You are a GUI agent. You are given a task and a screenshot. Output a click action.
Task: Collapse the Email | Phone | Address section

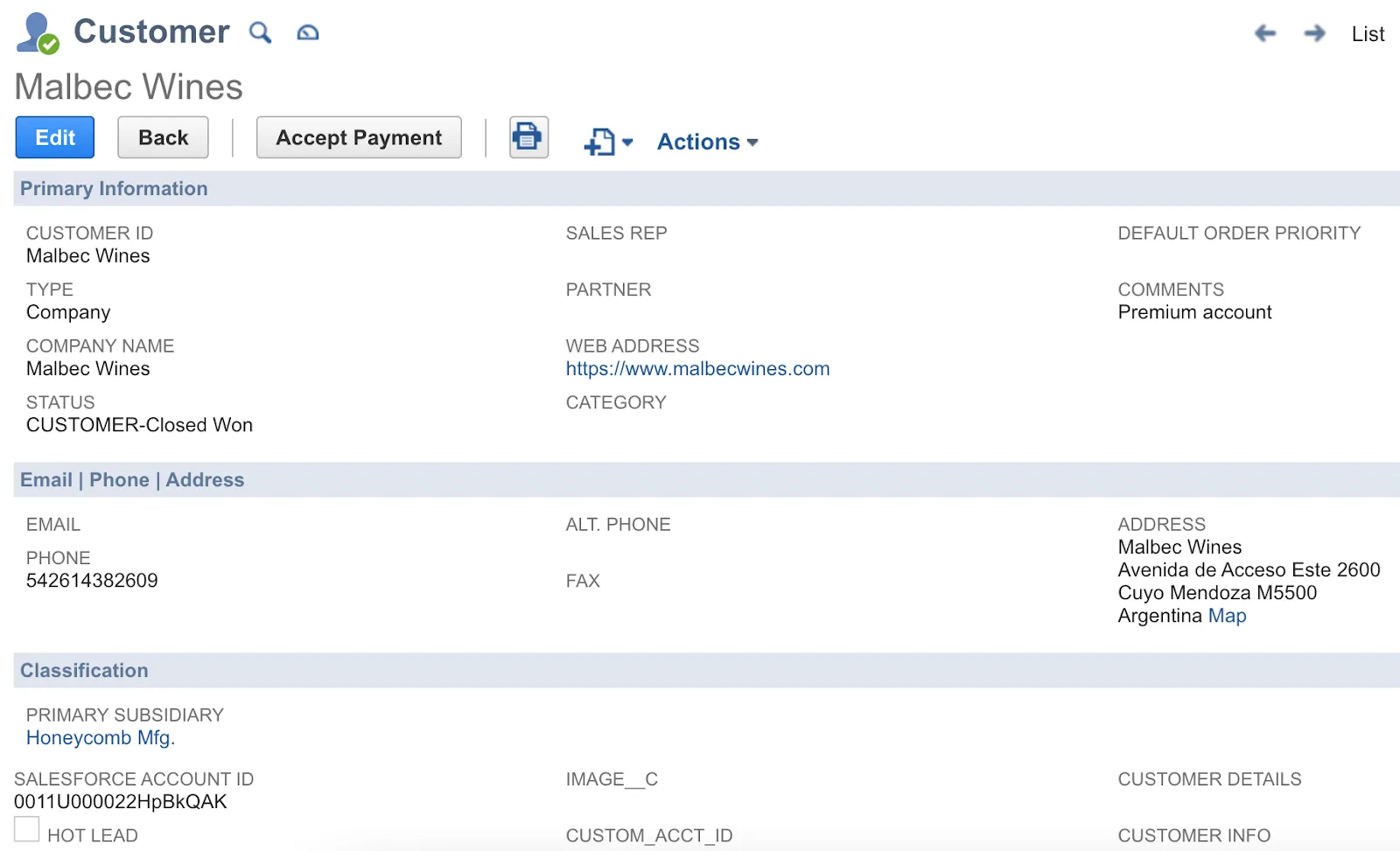point(132,479)
